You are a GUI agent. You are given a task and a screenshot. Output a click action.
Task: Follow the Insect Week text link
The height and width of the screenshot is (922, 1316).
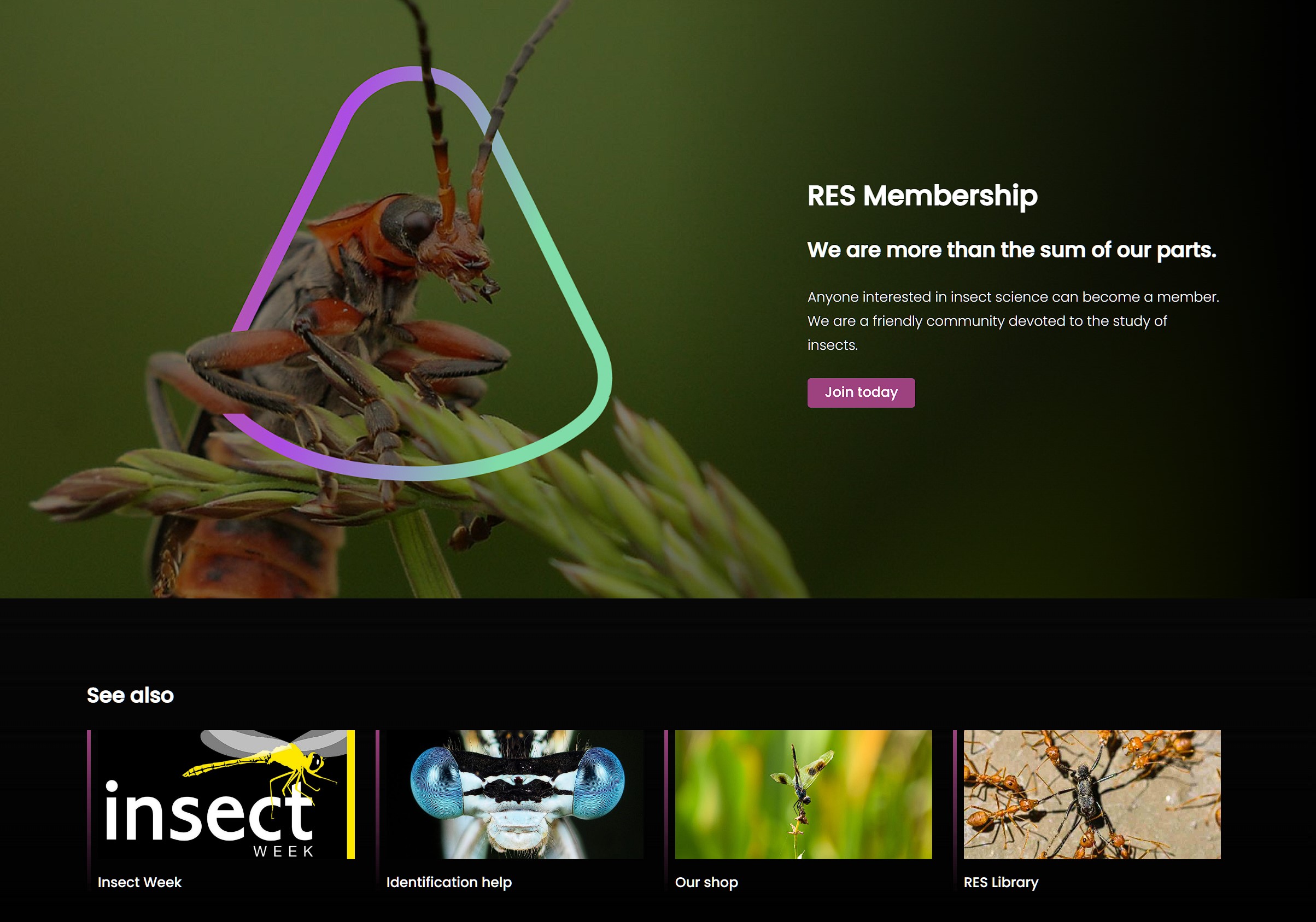[x=139, y=882]
